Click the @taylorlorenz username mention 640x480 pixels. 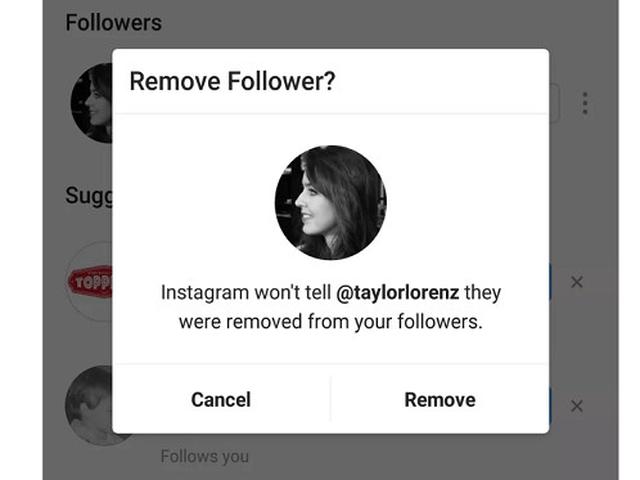(x=398, y=294)
